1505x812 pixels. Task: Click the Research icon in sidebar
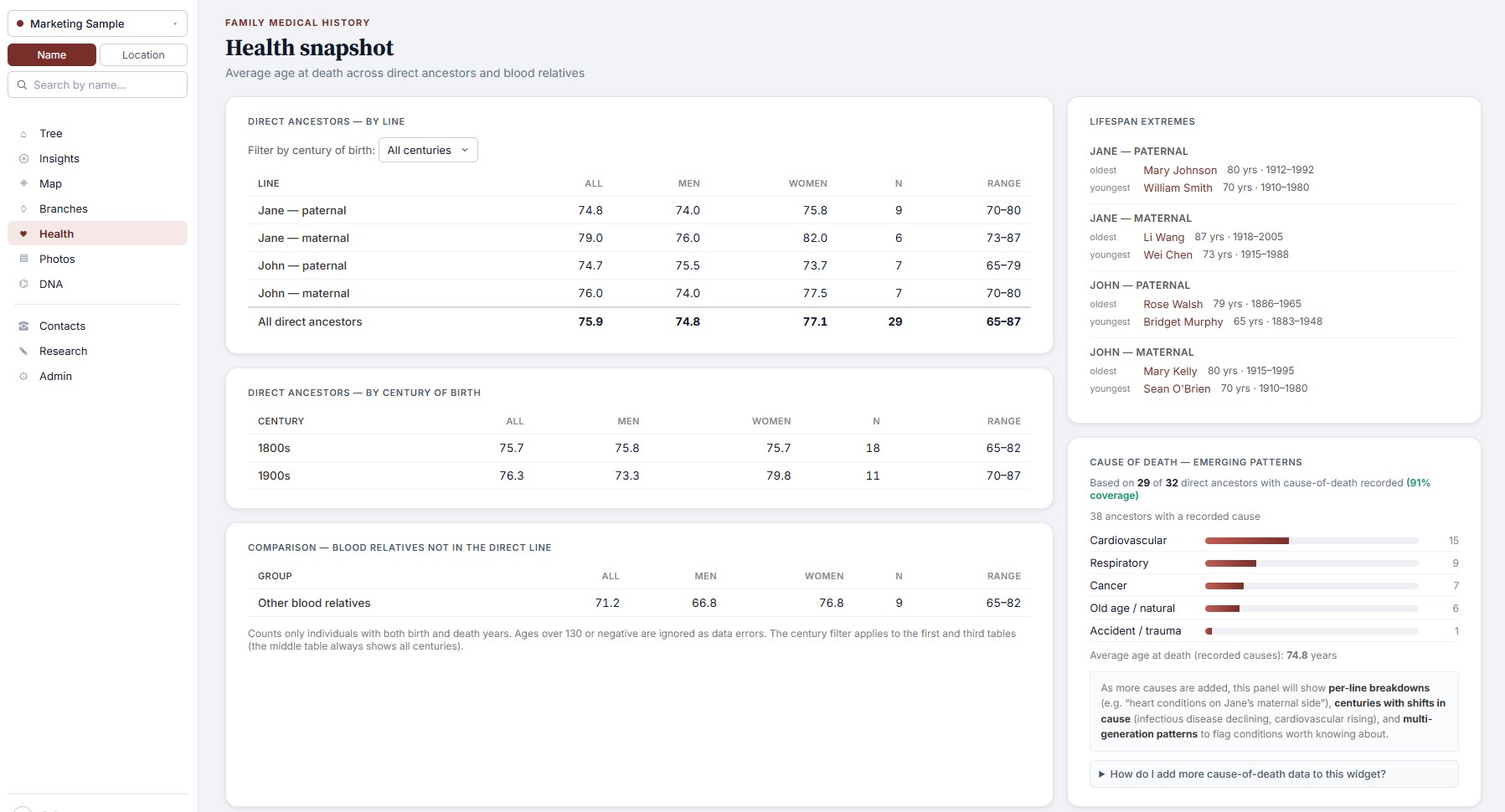click(x=23, y=352)
